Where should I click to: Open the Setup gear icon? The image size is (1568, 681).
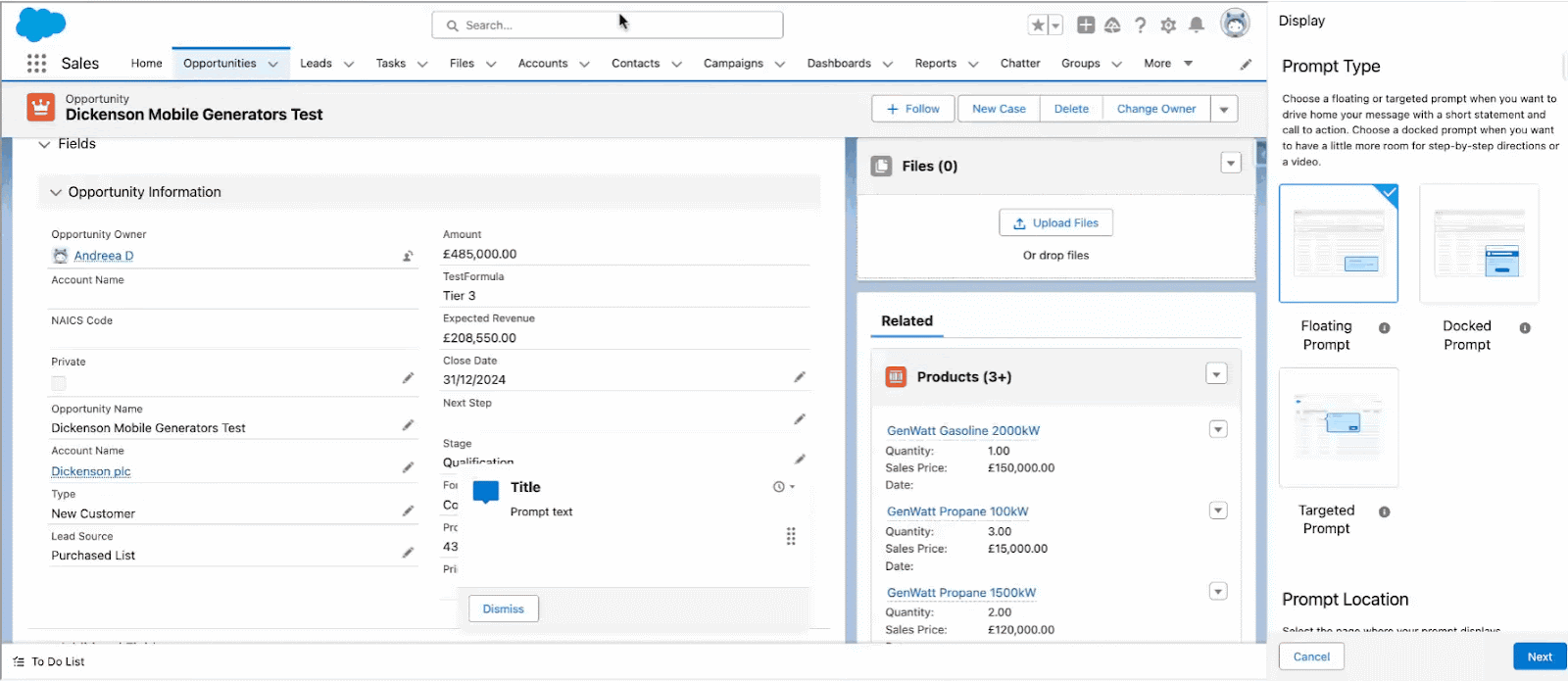pos(1168,25)
